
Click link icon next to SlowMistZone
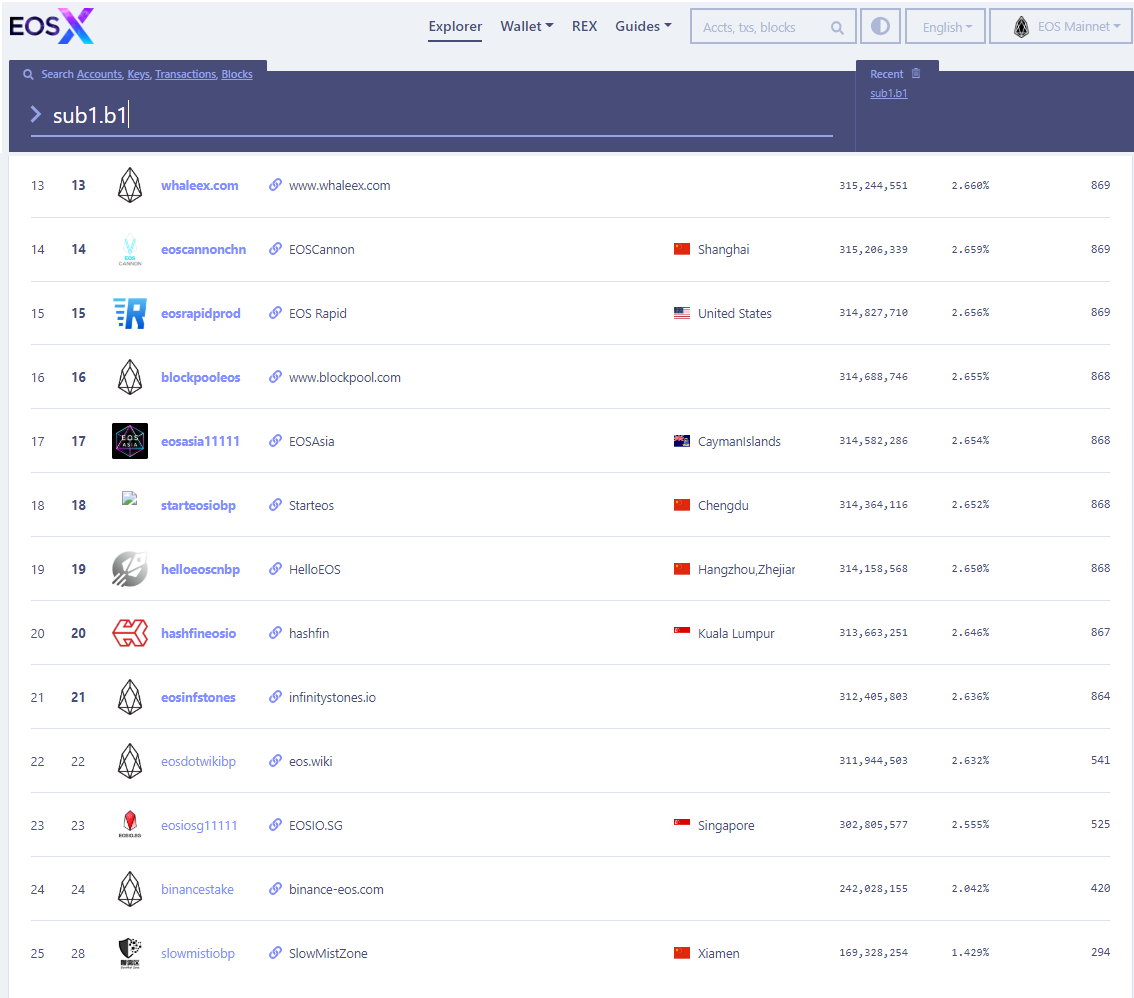tap(275, 953)
